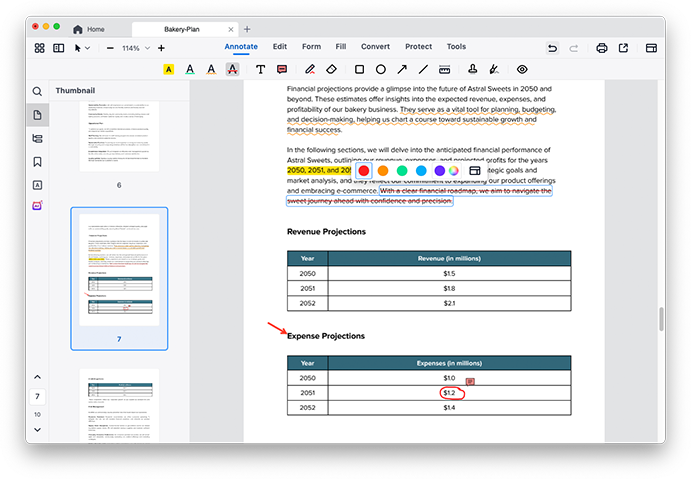
Task: Zoom out with the minus button
Action: click(x=110, y=48)
